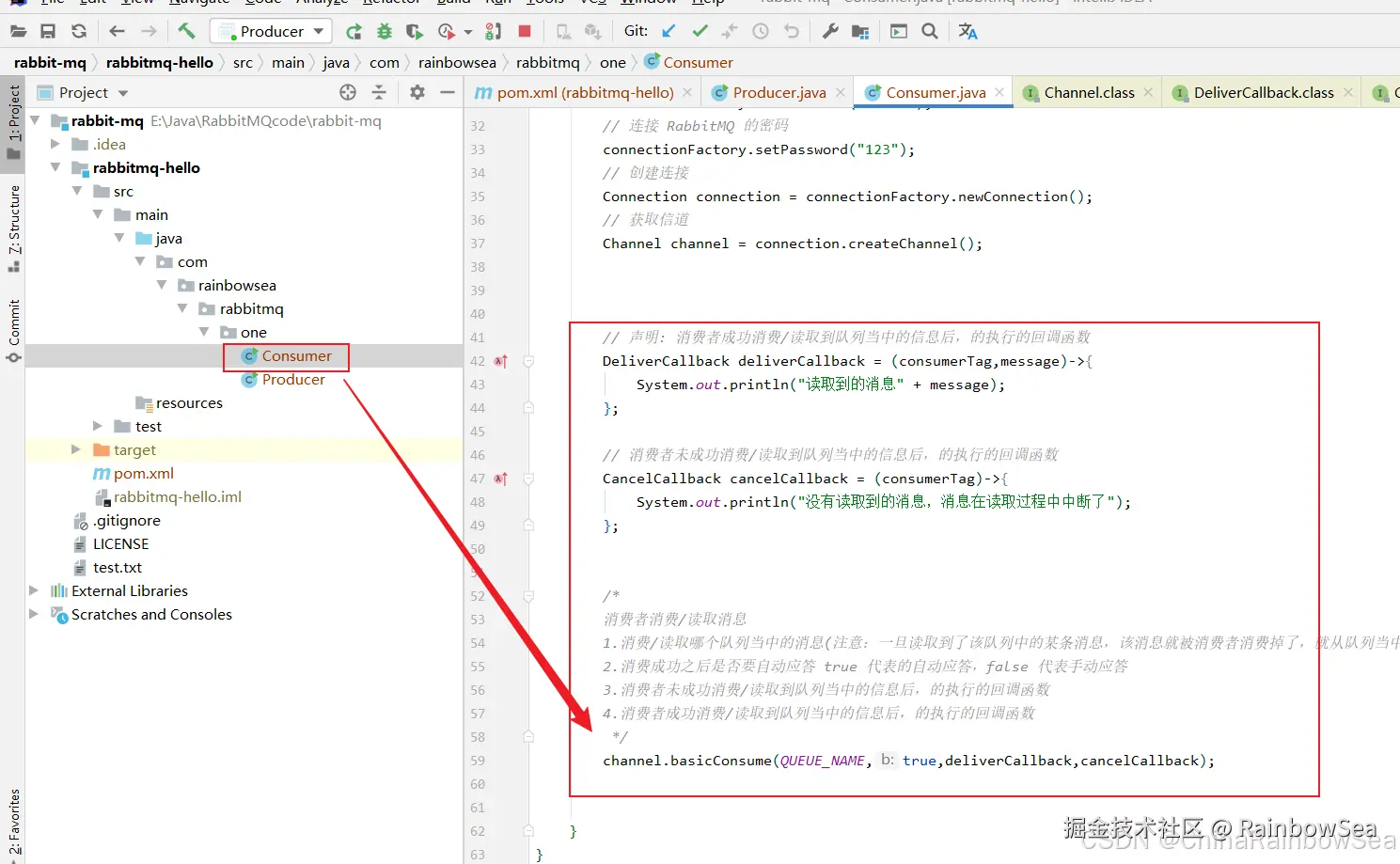Close the pom.xml editor tab
This screenshot has width=1400, height=864.
(687, 92)
